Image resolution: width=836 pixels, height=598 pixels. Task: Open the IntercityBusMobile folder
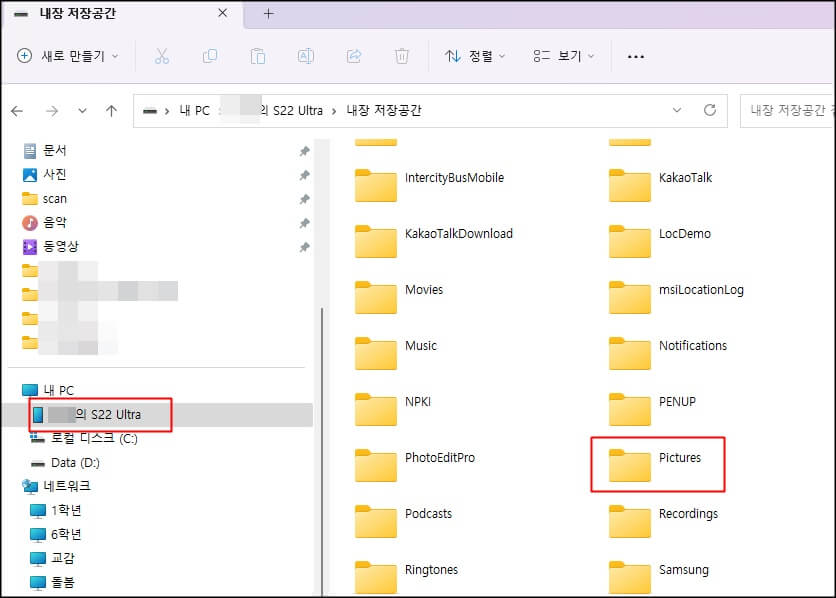430,184
